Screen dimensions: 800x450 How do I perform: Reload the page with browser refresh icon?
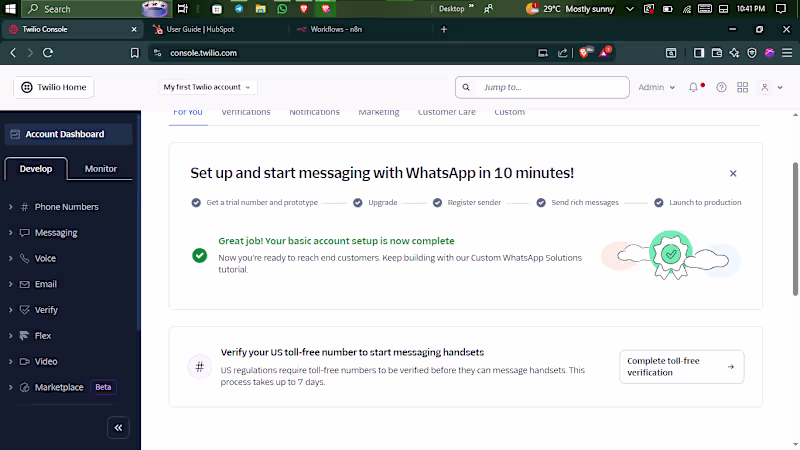point(48,53)
